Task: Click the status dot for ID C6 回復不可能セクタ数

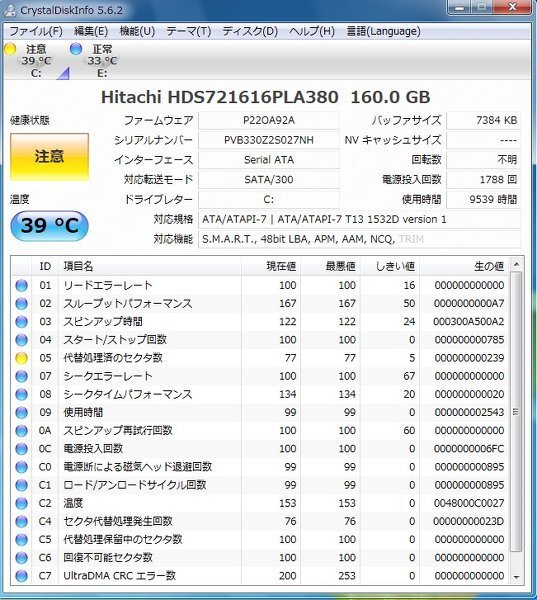Action: coord(21,558)
